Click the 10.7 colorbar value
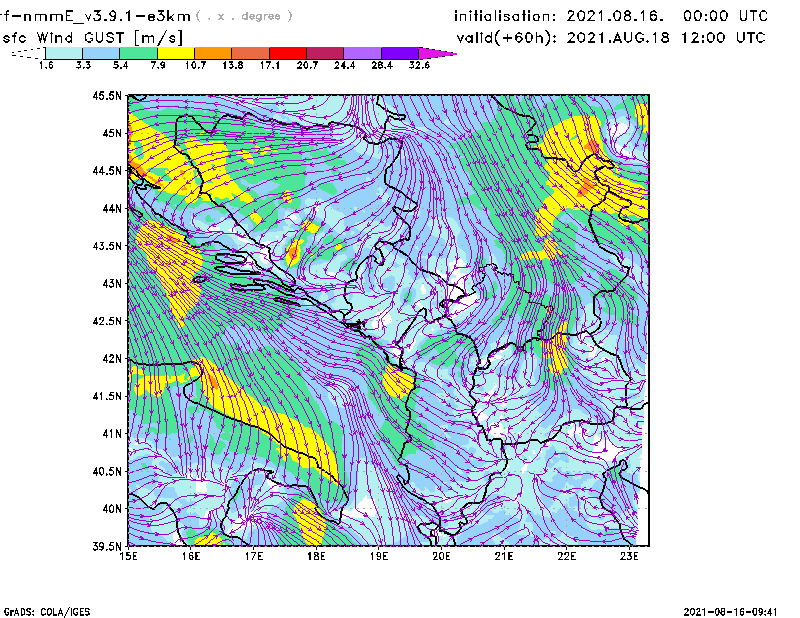This screenshot has height=618, width=800. point(195,65)
